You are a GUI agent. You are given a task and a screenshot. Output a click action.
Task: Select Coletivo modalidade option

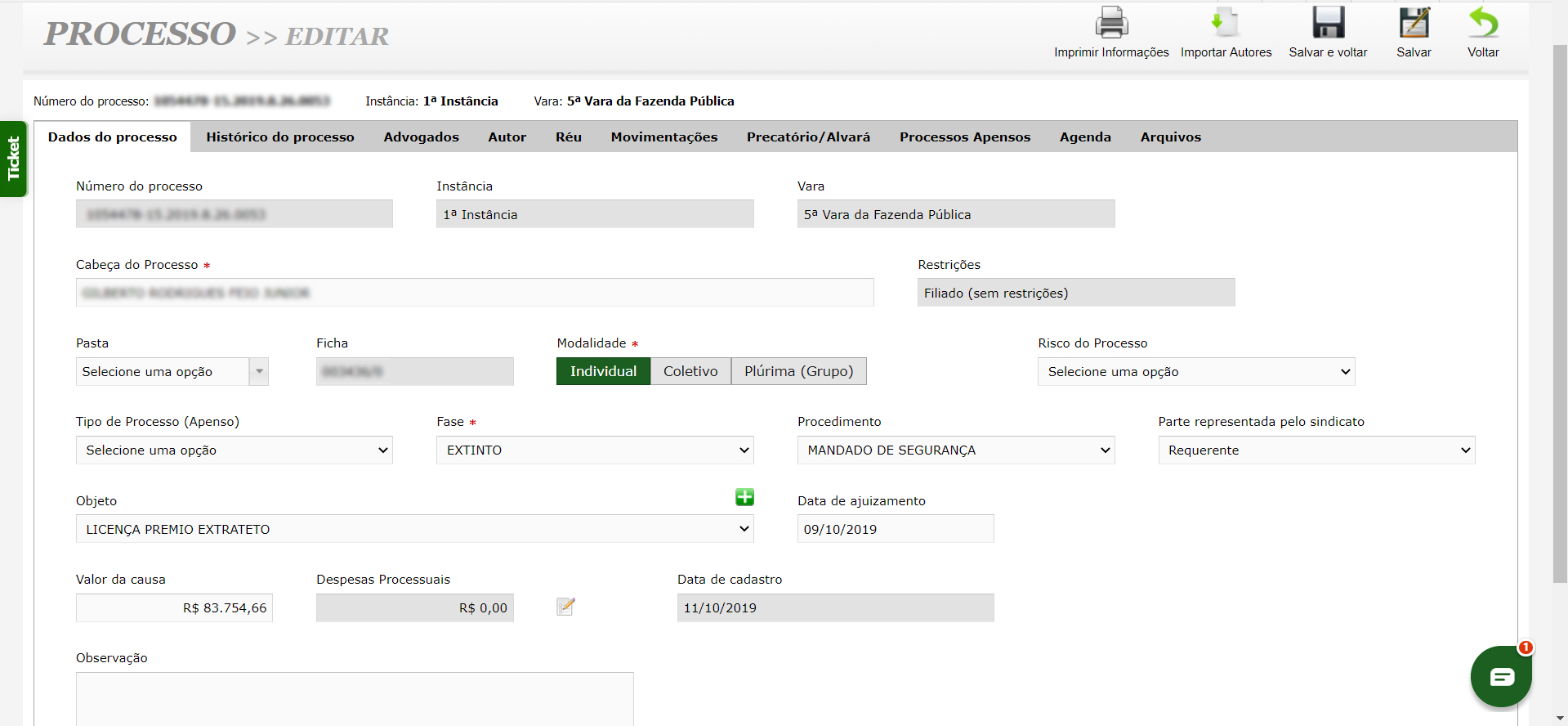click(x=690, y=371)
